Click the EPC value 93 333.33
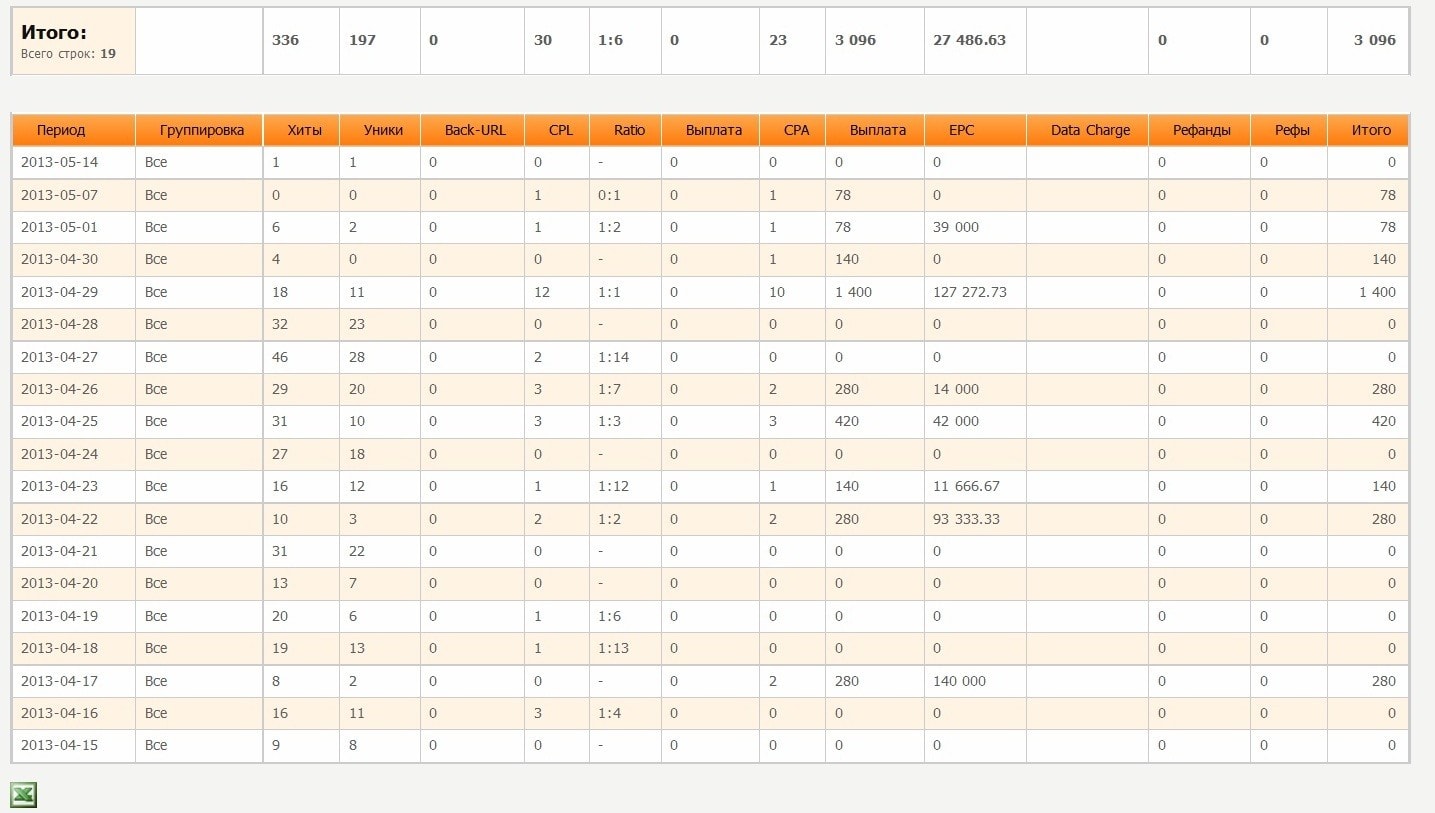Screen dimensions: 1435x813 point(966,519)
